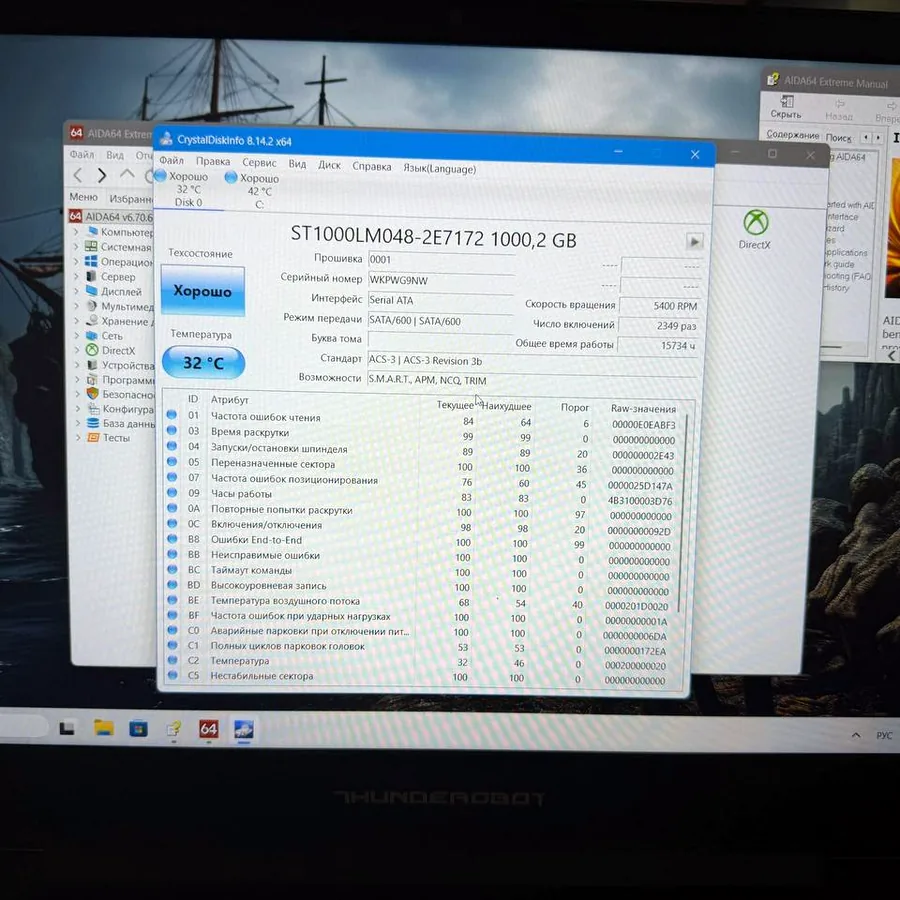Open the Язык(Language) menu

[439, 169]
